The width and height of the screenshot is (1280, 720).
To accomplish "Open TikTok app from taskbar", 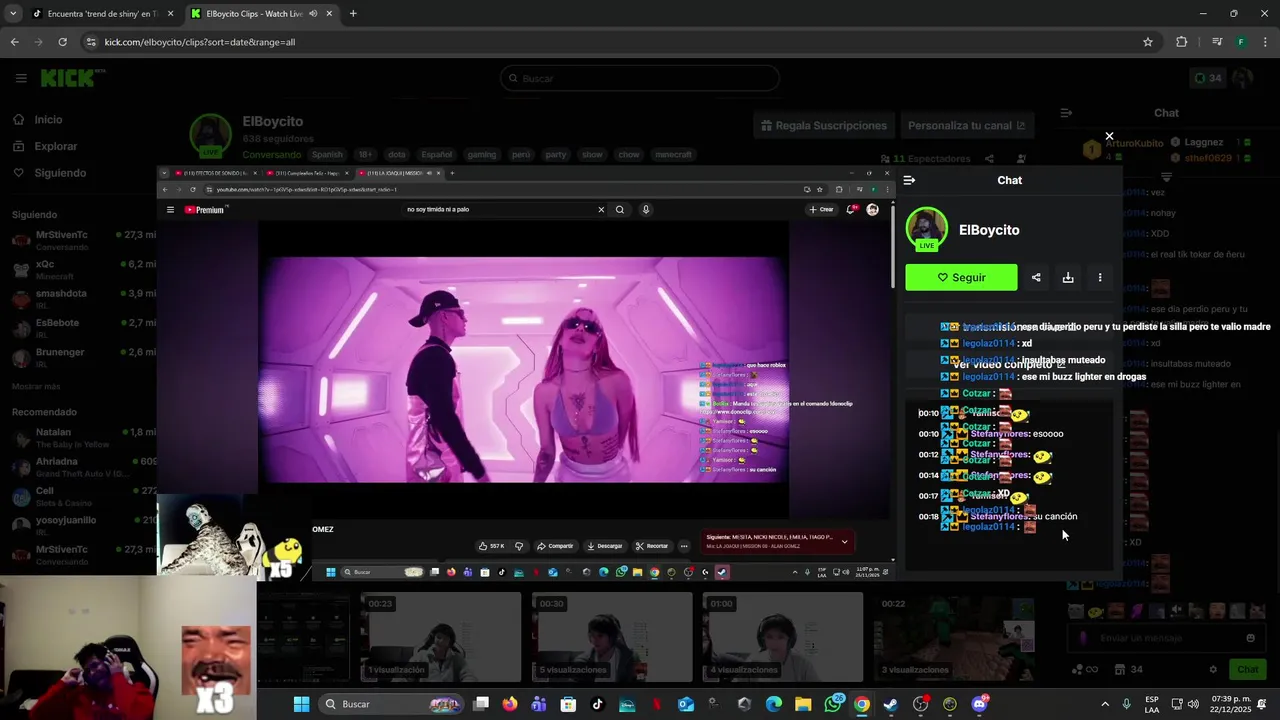I will pyautogui.click(x=598, y=704).
